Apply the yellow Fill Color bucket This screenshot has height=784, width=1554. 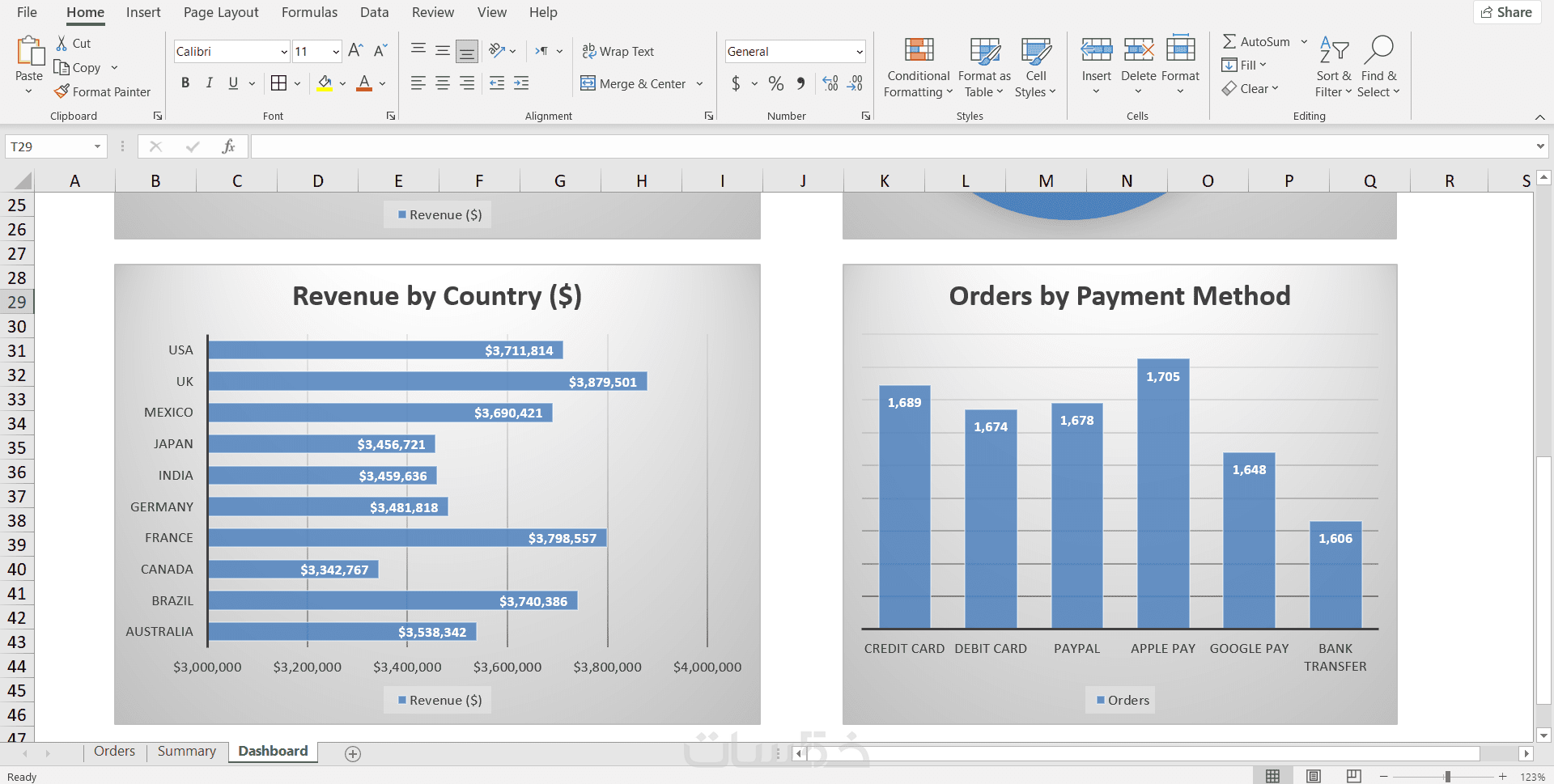[325, 83]
